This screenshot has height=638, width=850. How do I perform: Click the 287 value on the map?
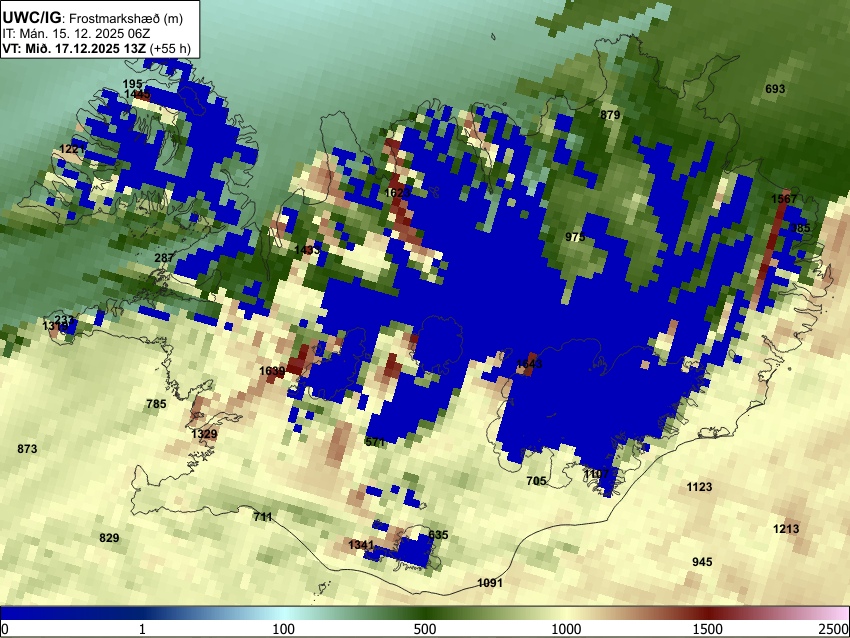[x=164, y=257]
